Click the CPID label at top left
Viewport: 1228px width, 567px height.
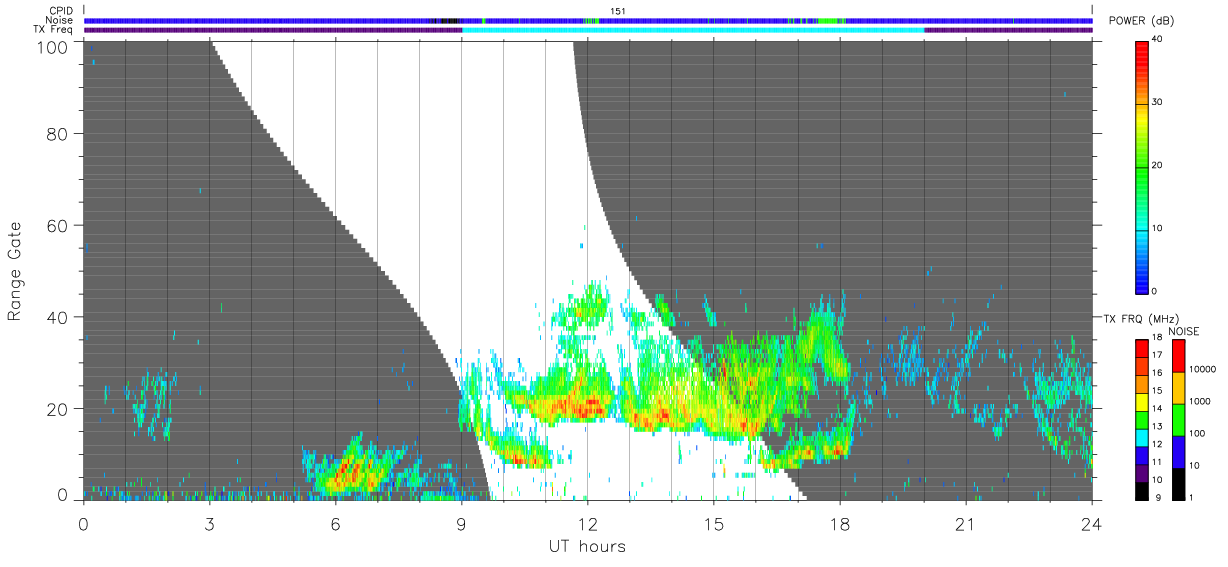point(61,11)
